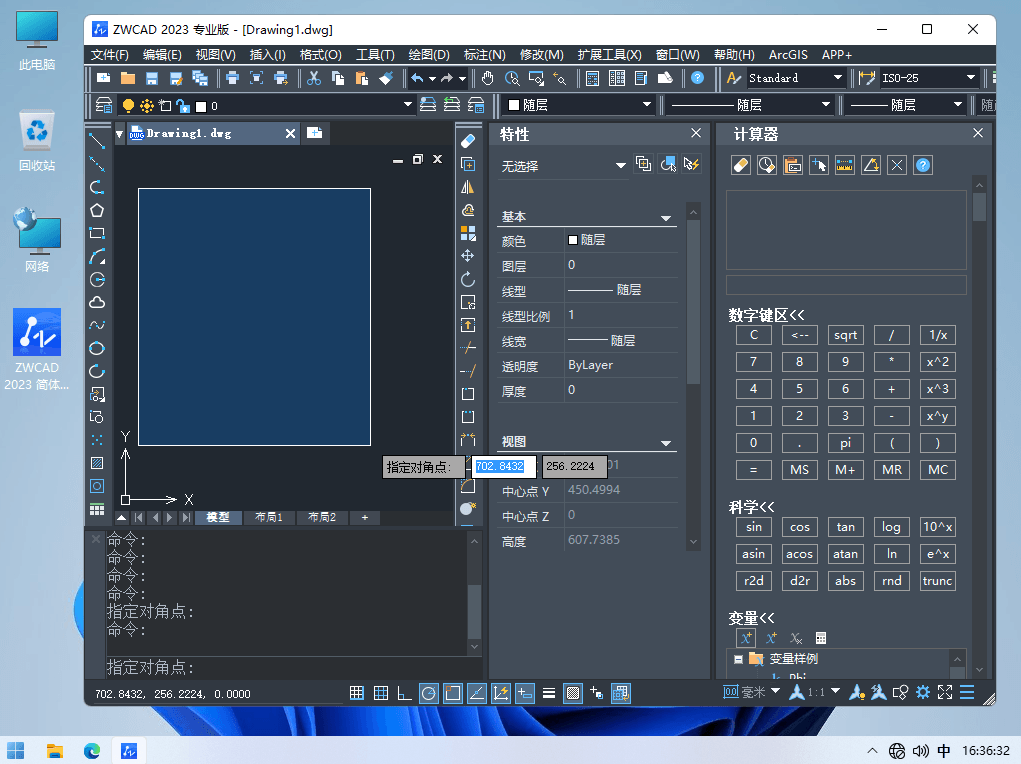The width and height of the screenshot is (1021, 764).
Task: Select the Move tool
Action: coord(468,256)
